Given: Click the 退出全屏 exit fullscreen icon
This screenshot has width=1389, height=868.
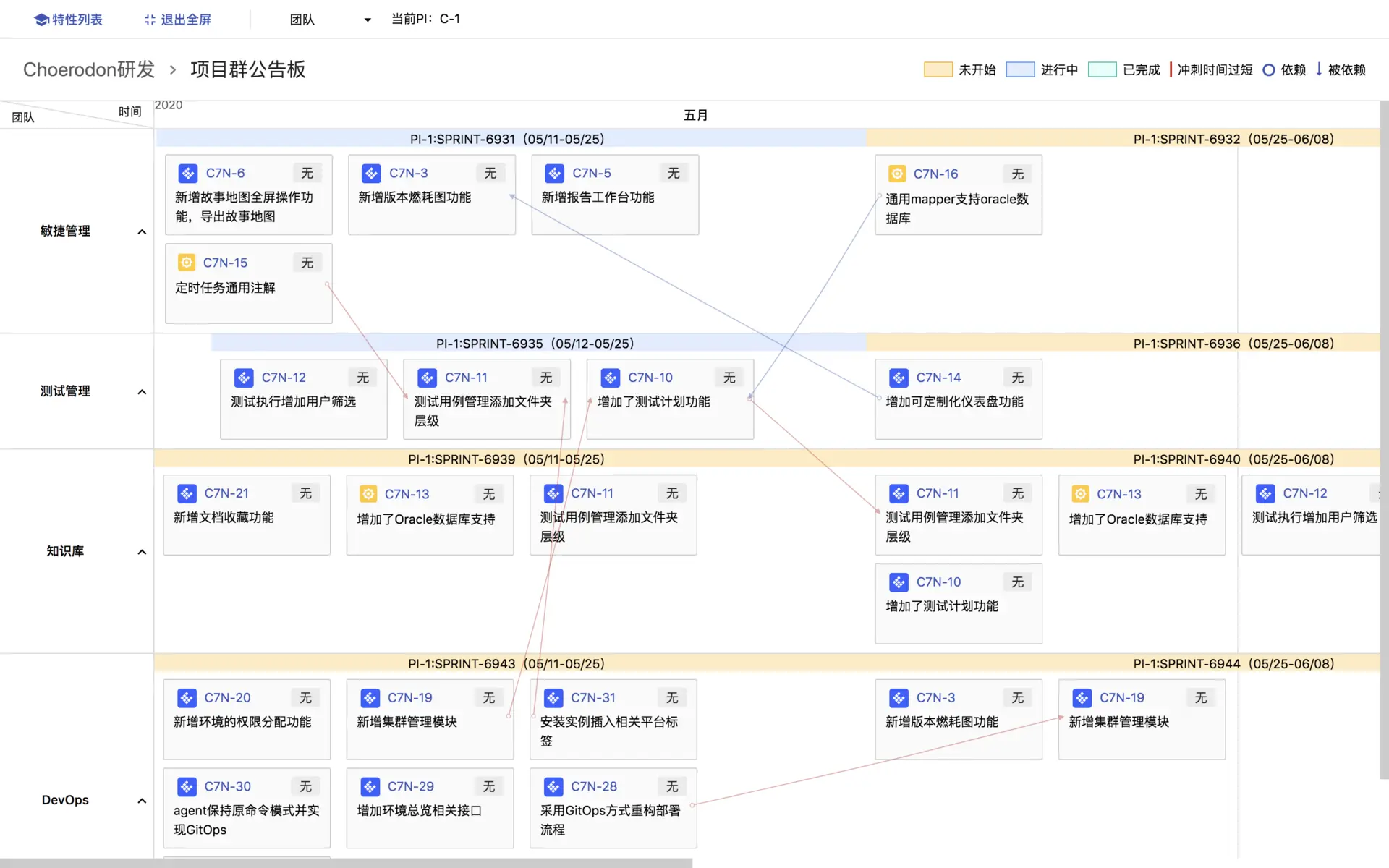Looking at the screenshot, I should [150, 20].
